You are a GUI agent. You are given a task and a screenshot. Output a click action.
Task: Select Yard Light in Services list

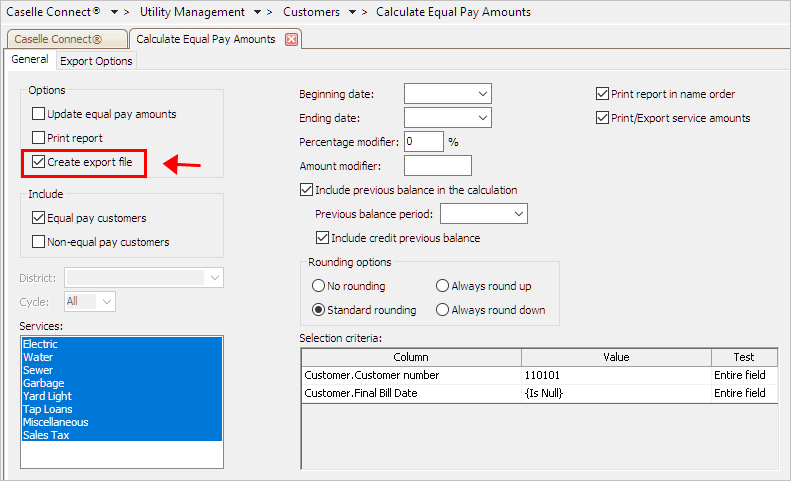pos(122,396)
